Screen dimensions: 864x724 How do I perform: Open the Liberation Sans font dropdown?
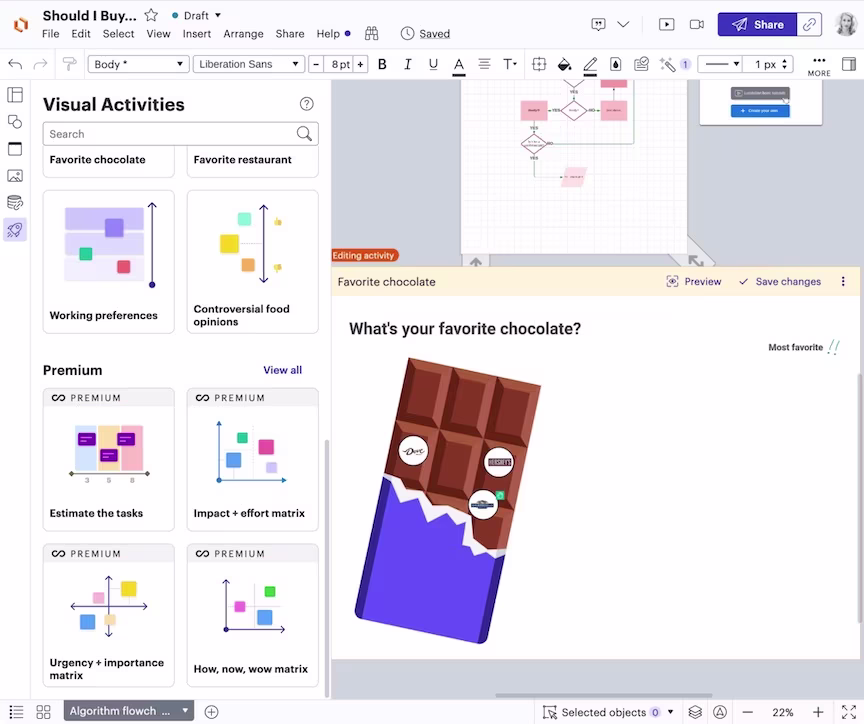coord(249,64)
